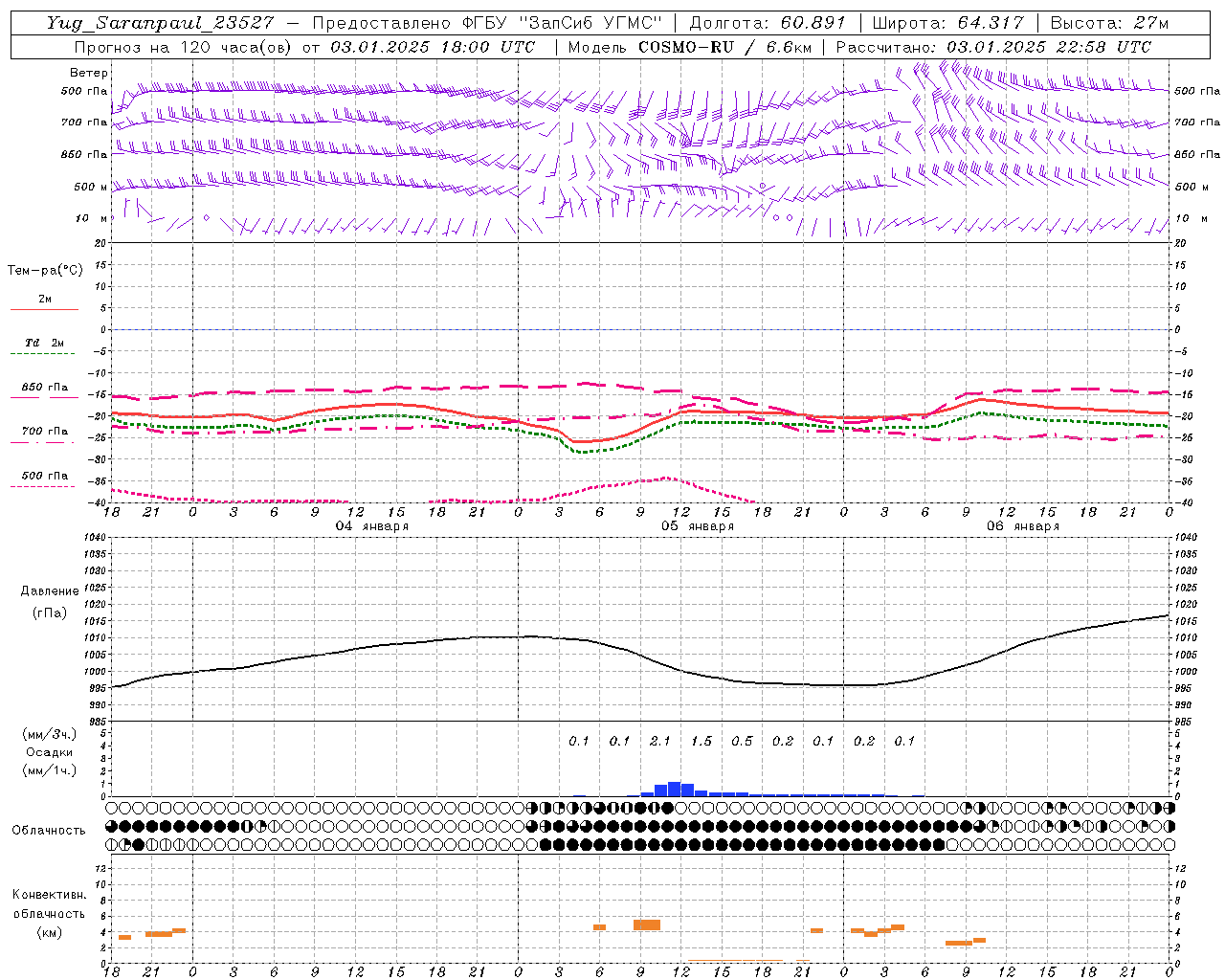
Task: Select the provider text ФГБУ "ЗапСиб УГМС"
Action: tap(563, 23)
